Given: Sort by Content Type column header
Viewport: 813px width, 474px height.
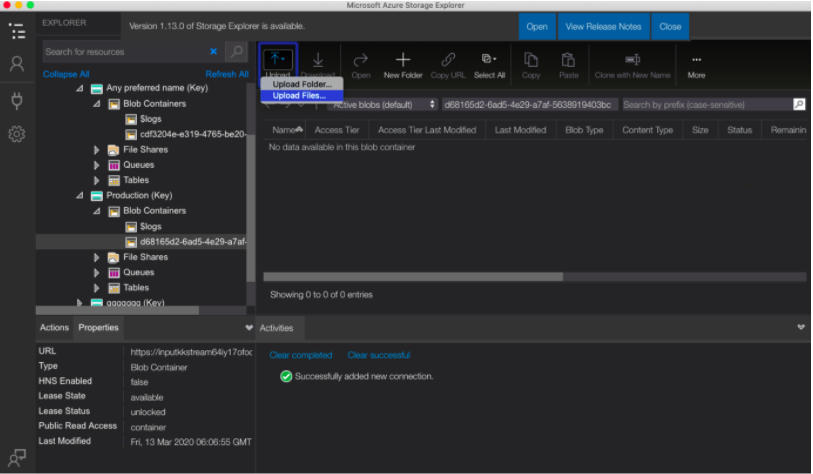Looking at the screenshot, I should pyautogui.click(x=648, y=130).
